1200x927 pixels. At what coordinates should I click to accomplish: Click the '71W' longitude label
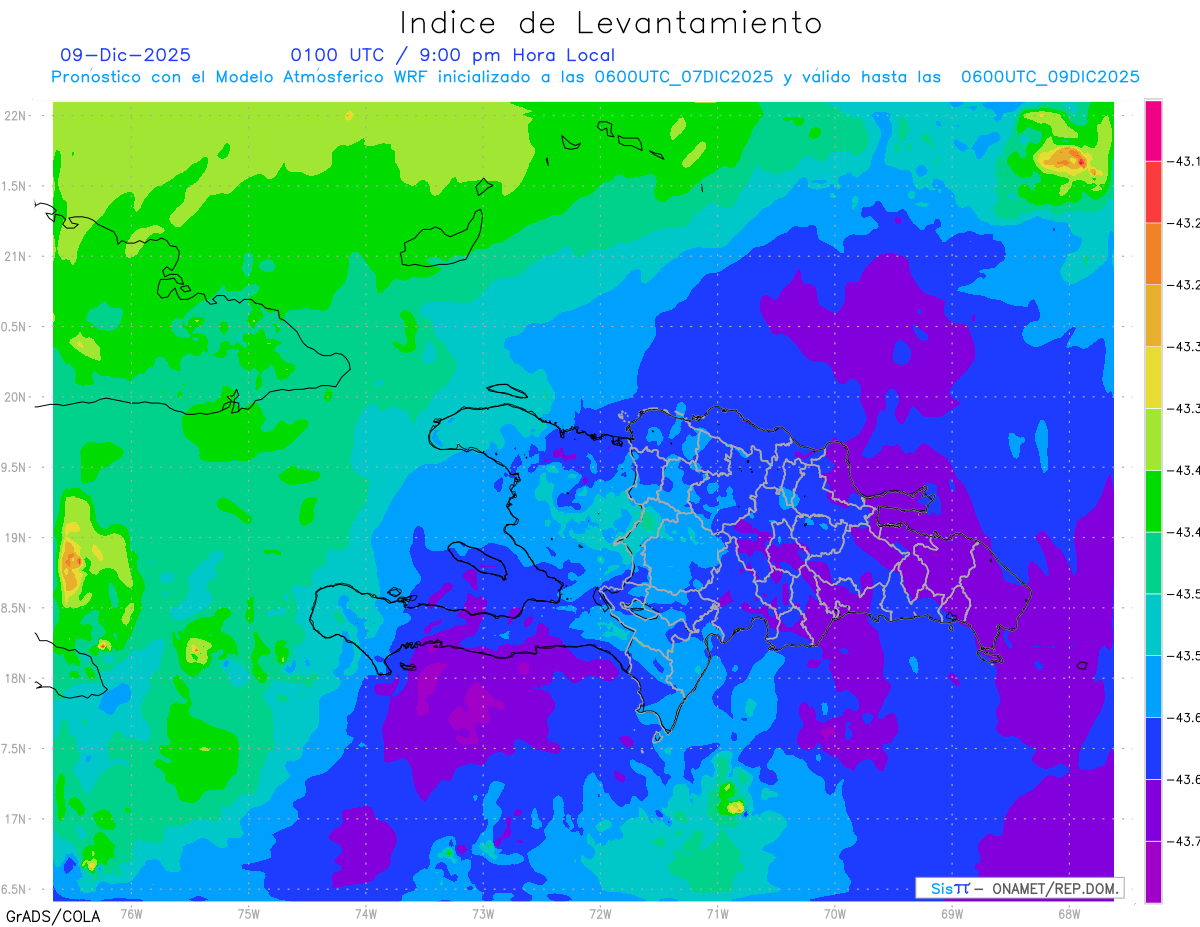point(717,912)
